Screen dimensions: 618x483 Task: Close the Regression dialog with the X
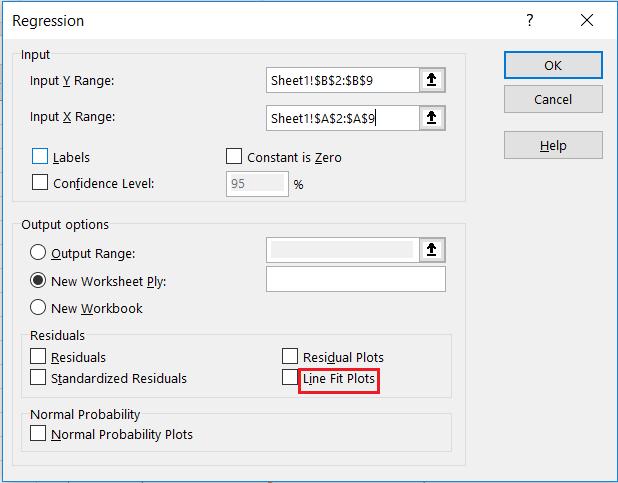point(587,20)
